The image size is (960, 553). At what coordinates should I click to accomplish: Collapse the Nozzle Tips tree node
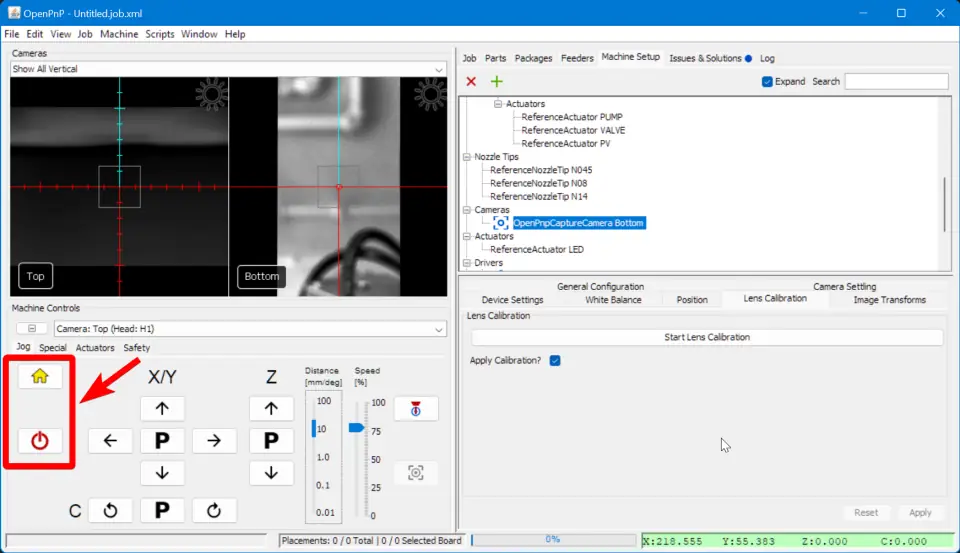(x=466, y=157)
